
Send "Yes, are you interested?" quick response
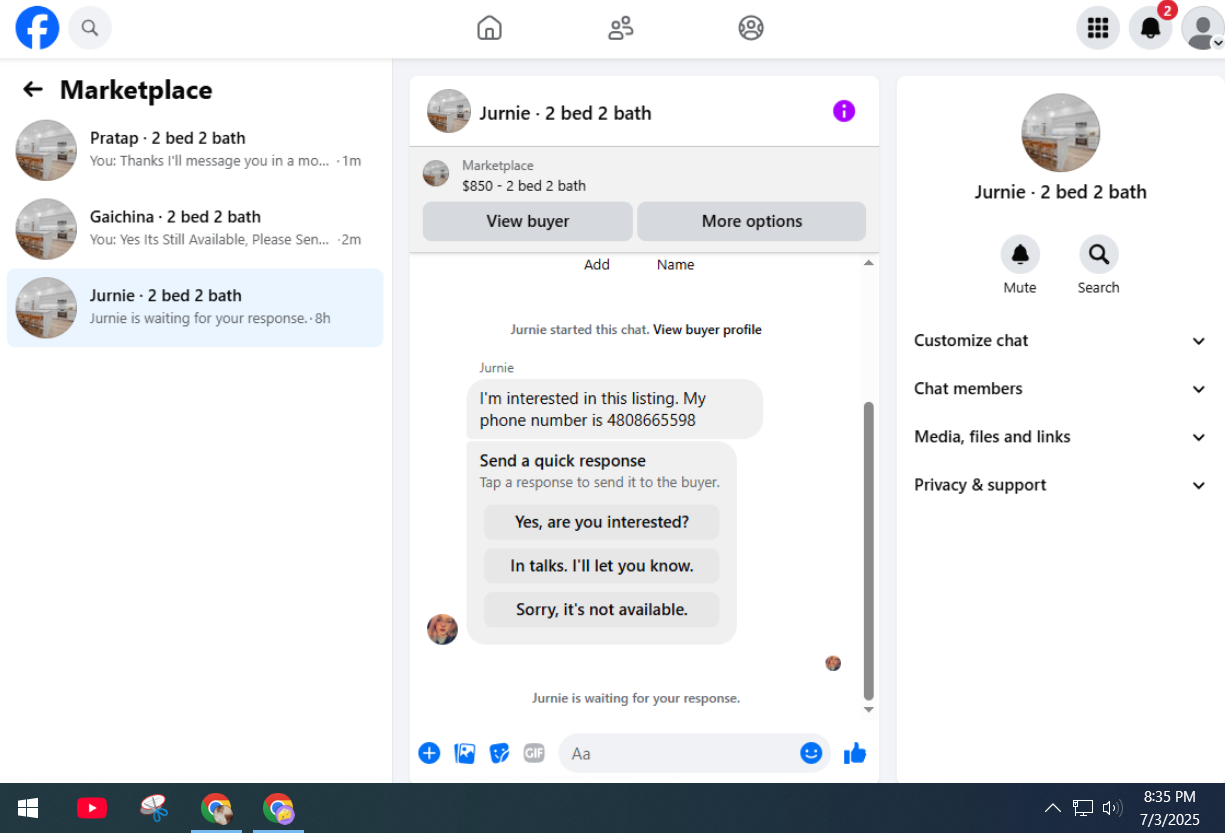pyautogui.click(x=602, y=522)
